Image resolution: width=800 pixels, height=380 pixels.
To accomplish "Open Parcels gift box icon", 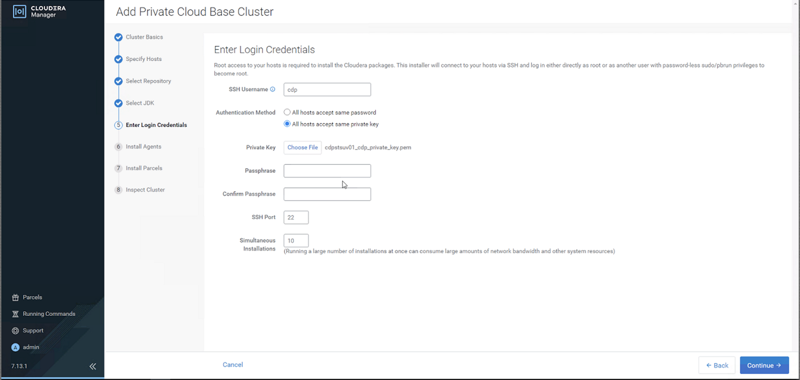I will (15, 297).
